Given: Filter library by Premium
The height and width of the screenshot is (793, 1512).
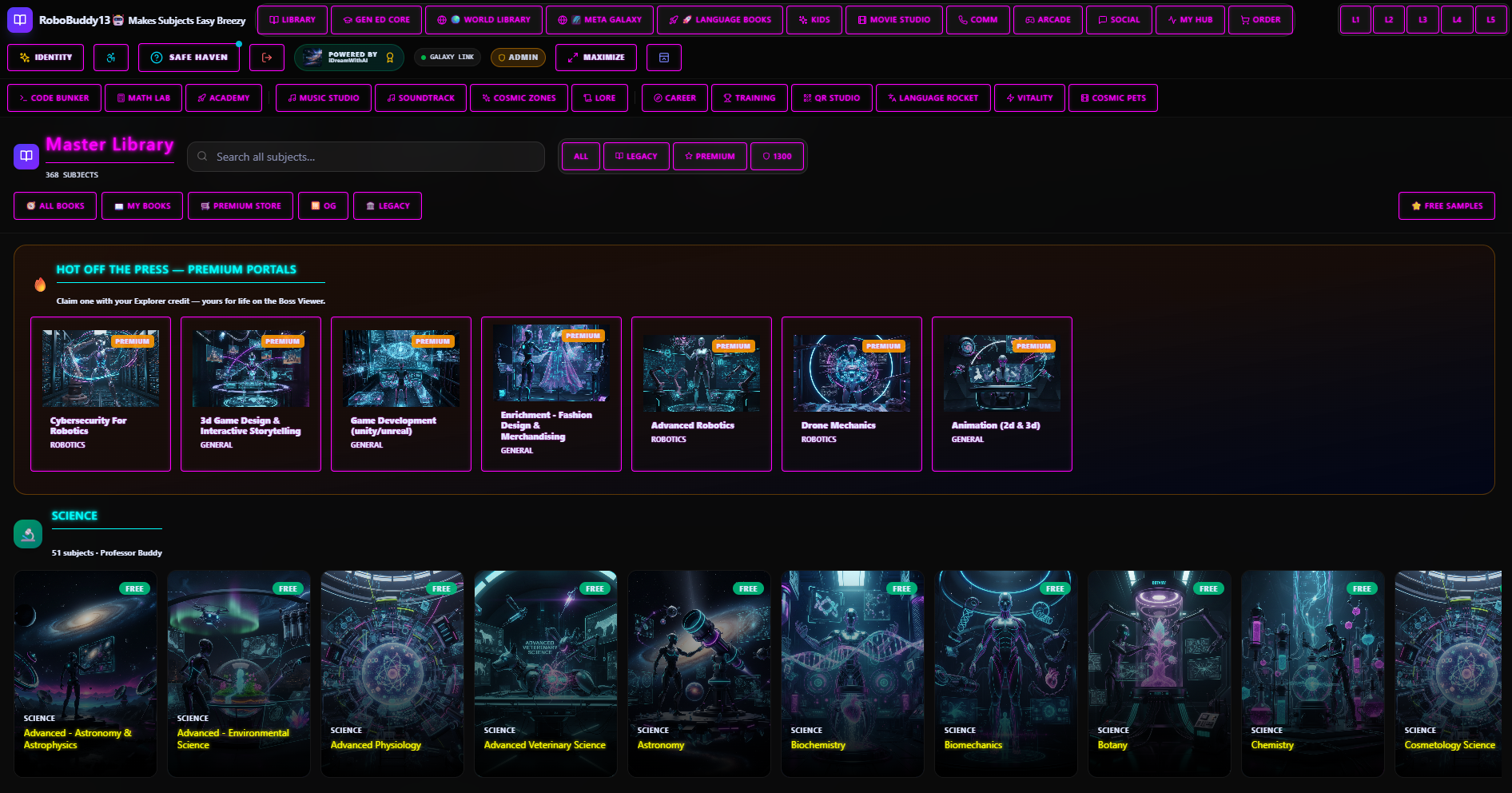Looking at the screenshot, I should coord(710,157).
